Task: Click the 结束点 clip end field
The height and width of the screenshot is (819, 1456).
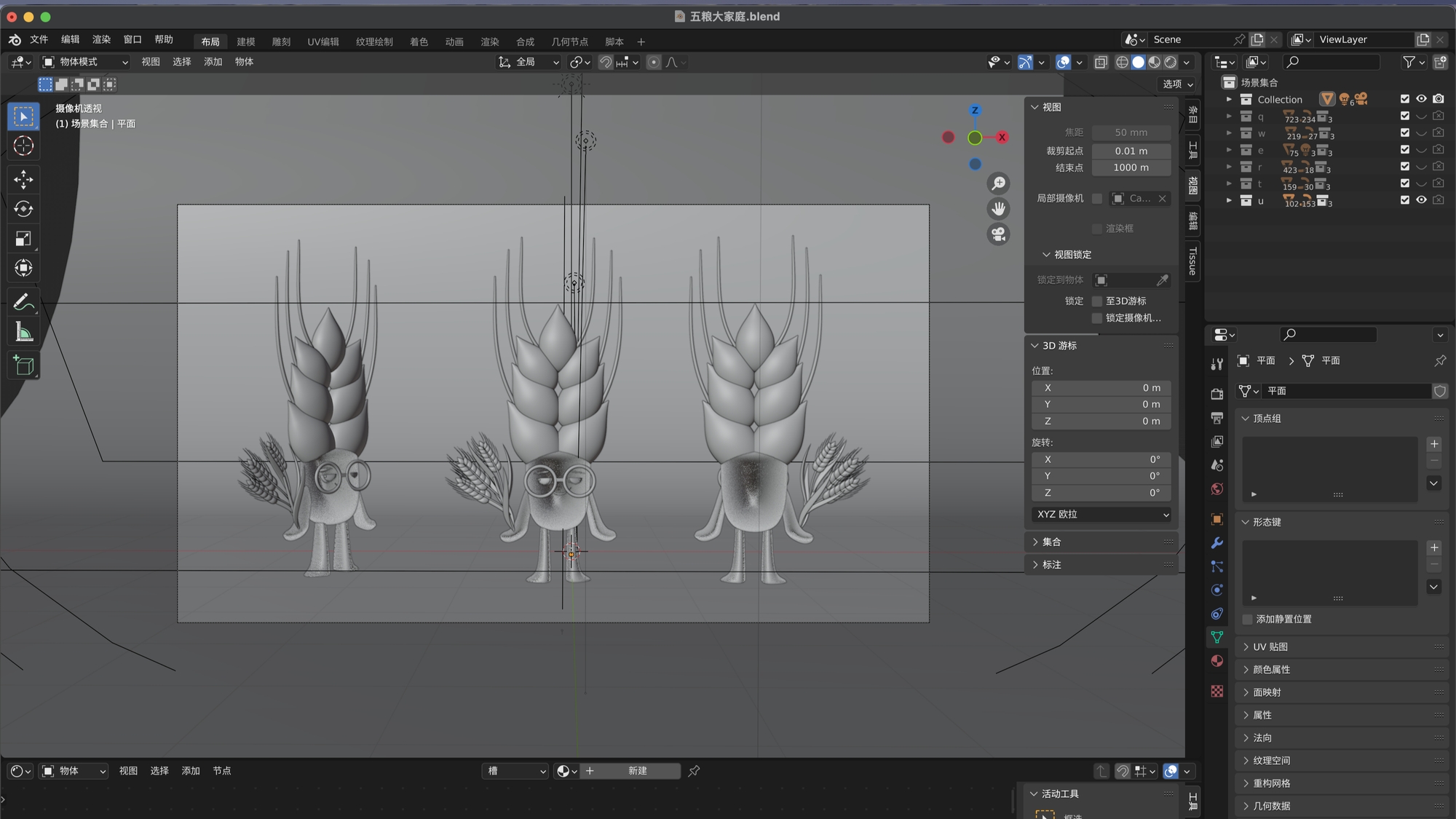Action: pos(1131,168)
